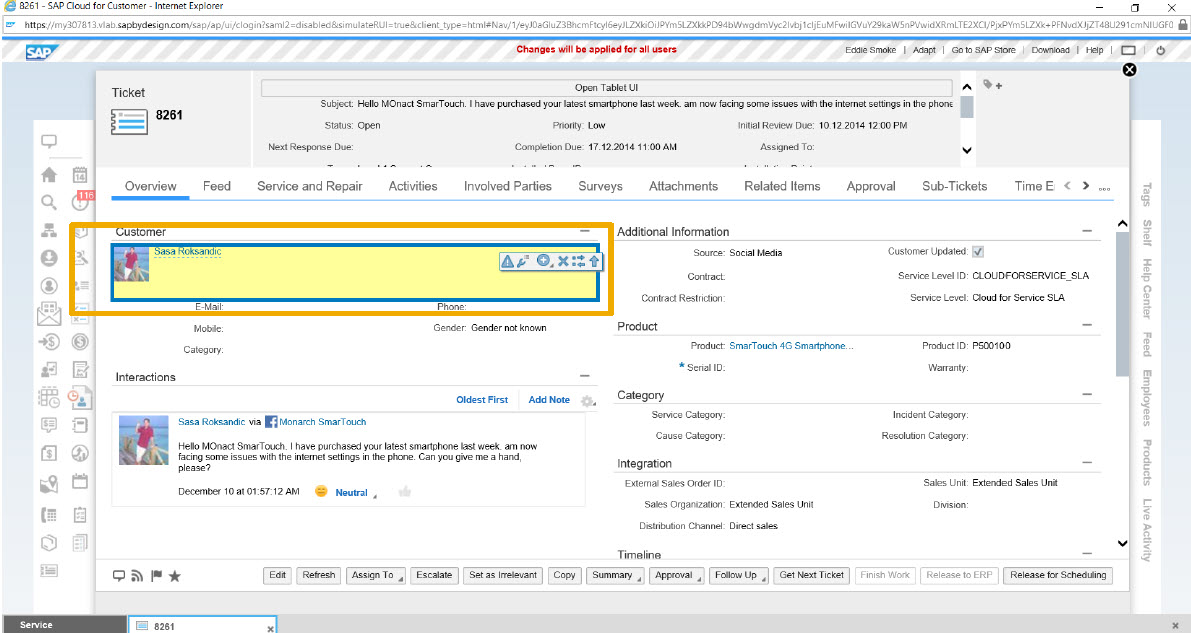Image resolution: width=1191 pixels, height=633 pixels.
Task: Go to the Activities tab
Action: (x=413, y=186)
